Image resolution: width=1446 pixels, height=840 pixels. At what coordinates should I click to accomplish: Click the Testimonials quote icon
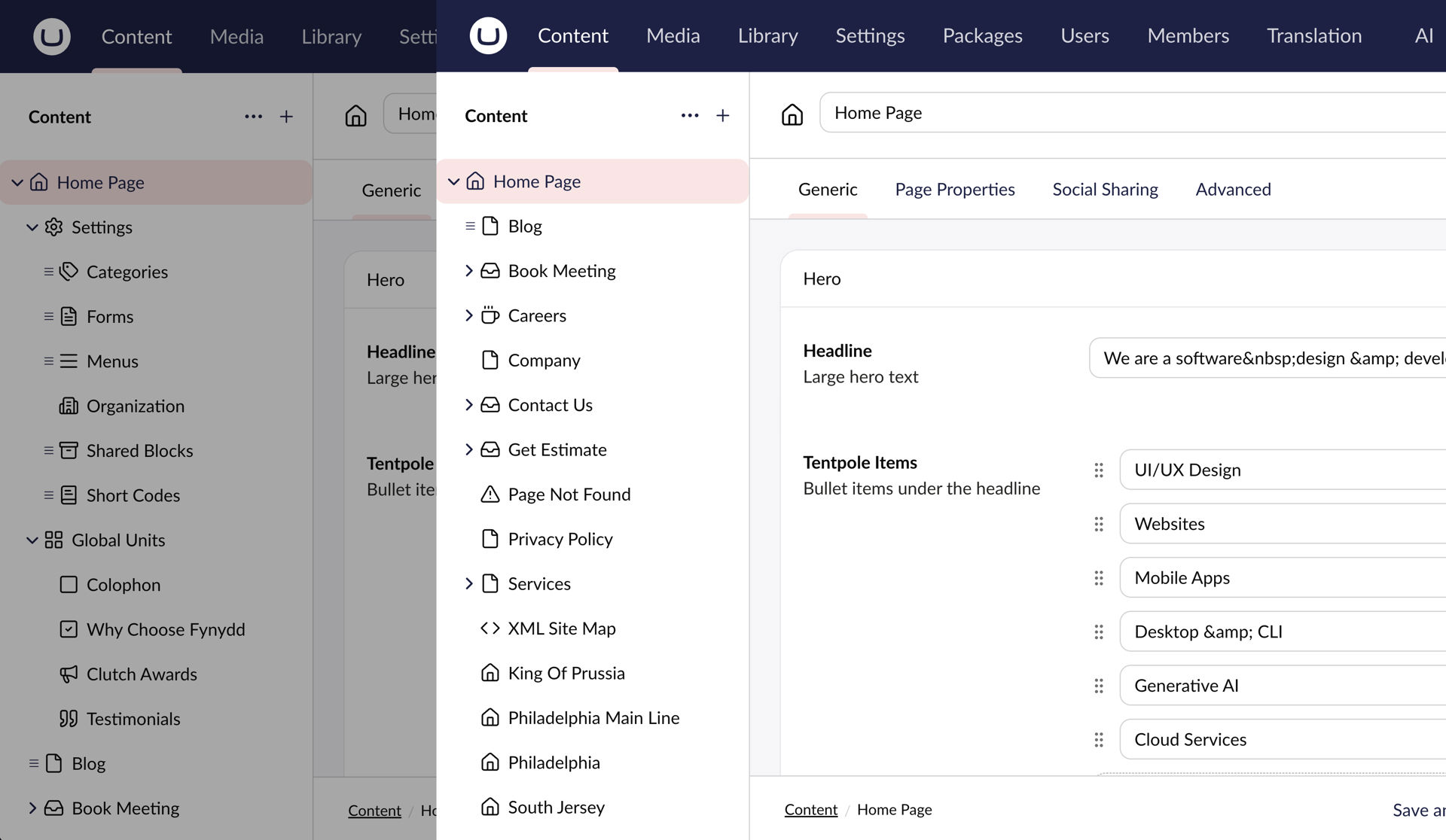coord(69,719)
